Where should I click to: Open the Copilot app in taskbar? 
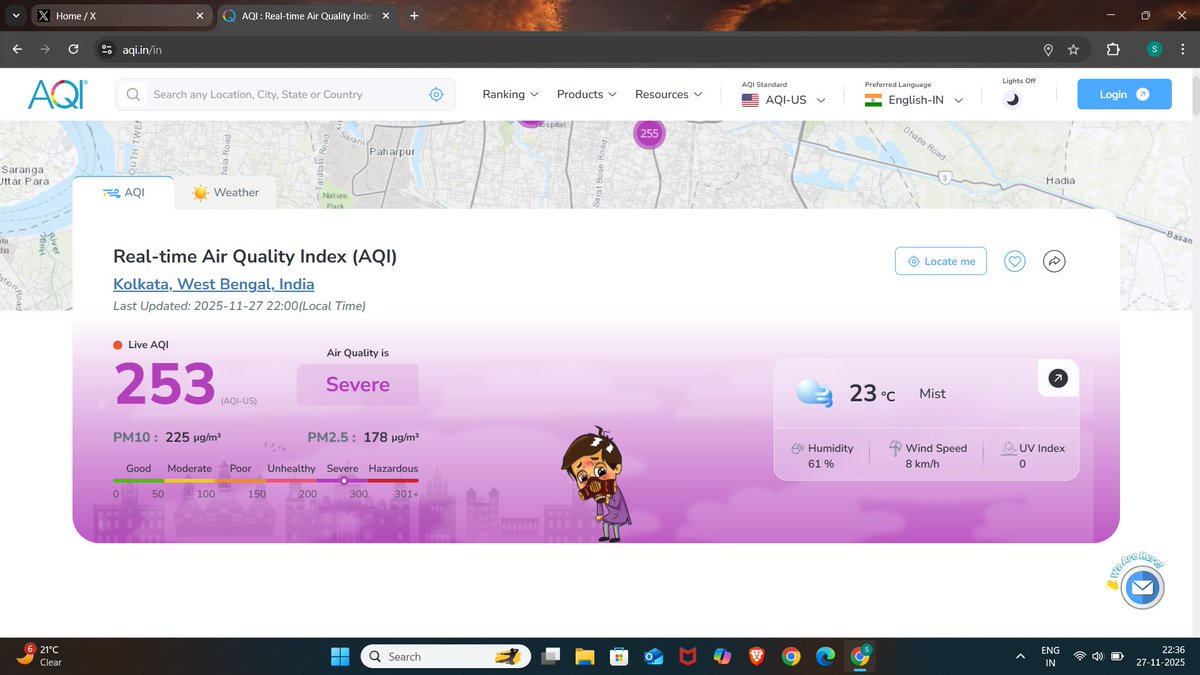(722, 657)
